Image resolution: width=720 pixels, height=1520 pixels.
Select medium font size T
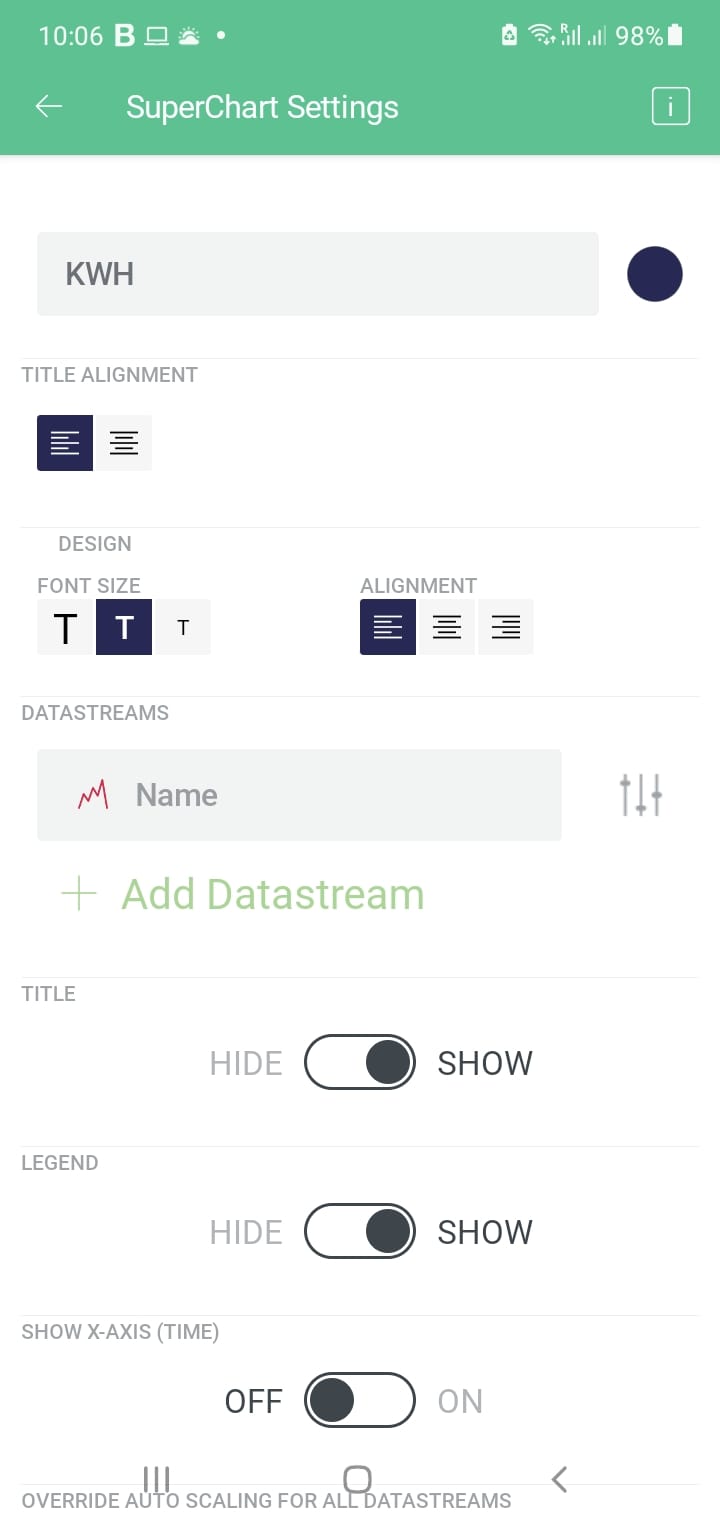tap(124, 628)
